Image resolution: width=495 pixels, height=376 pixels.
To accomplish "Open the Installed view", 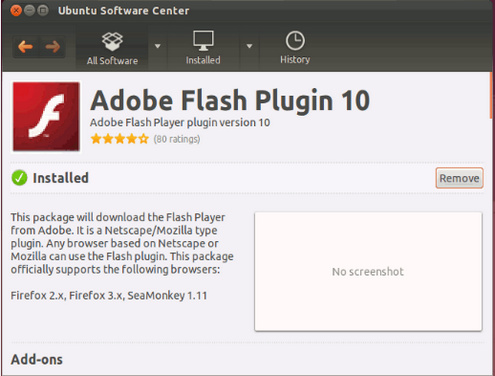I will [203, 48].
